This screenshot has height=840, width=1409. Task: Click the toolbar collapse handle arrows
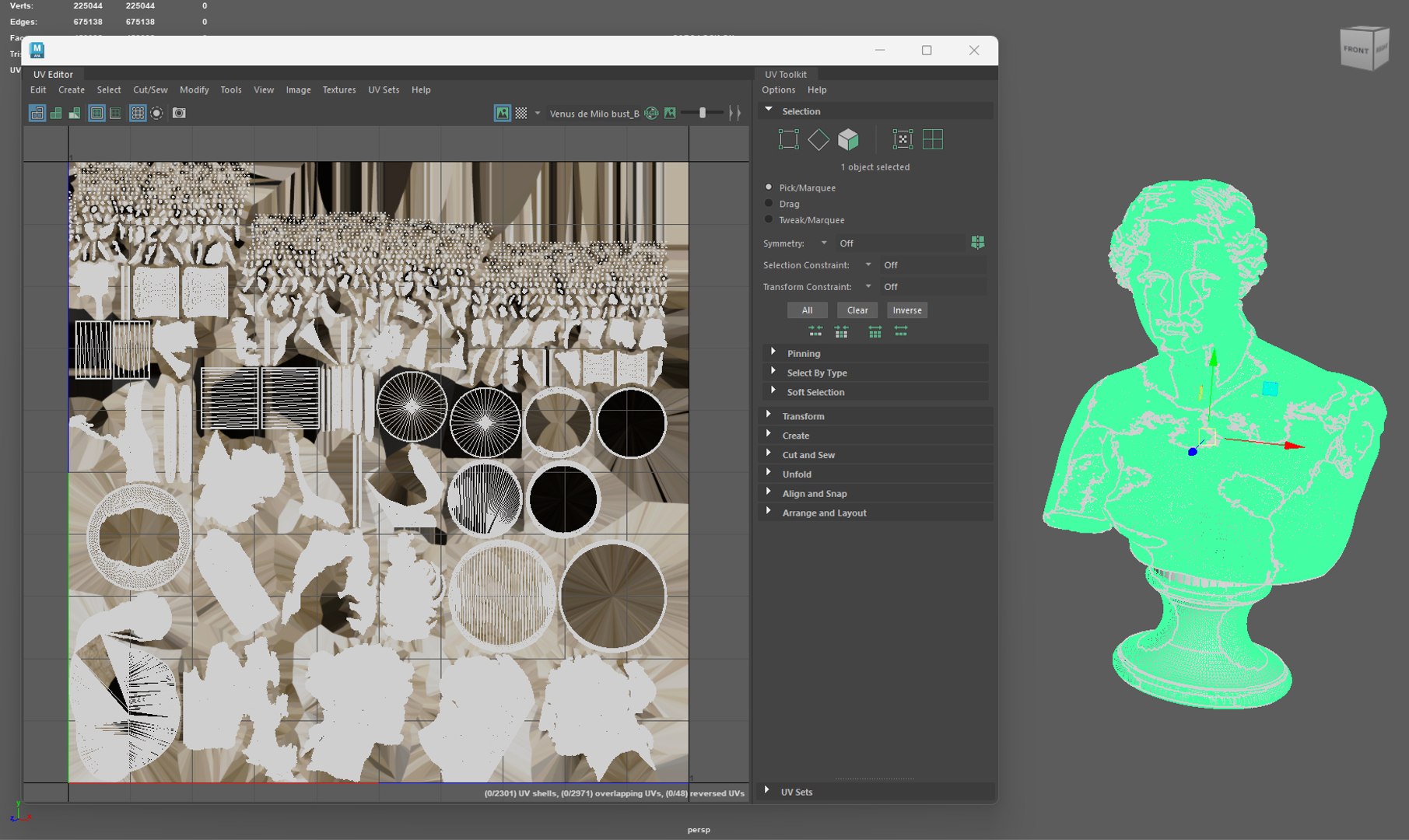tap(734, 114)
